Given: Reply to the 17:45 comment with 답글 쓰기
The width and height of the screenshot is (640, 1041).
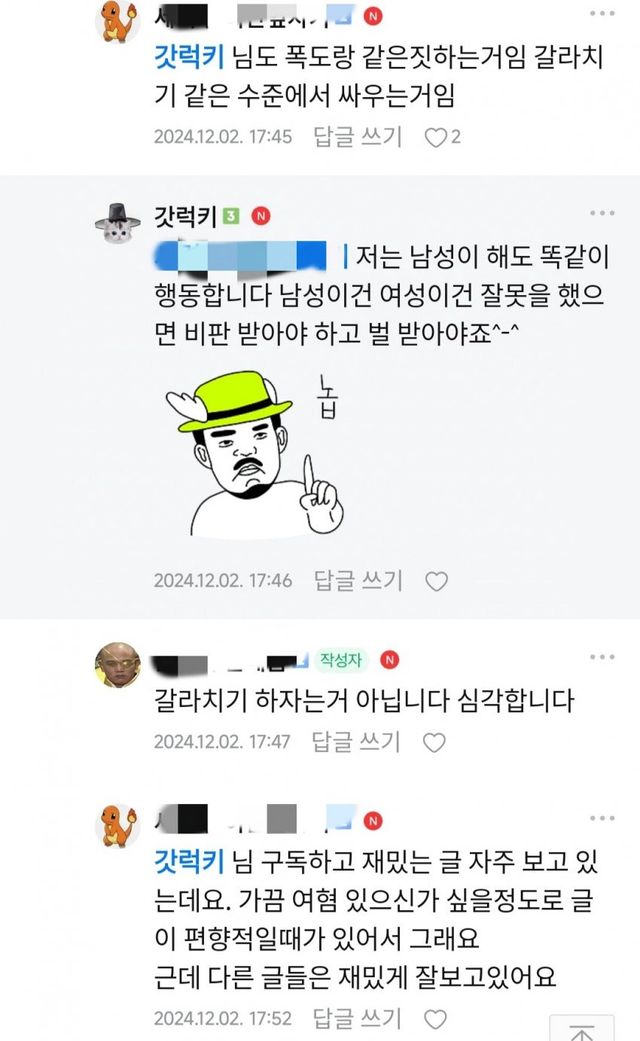Looking at the screenshot, I should tap(357, 137).
